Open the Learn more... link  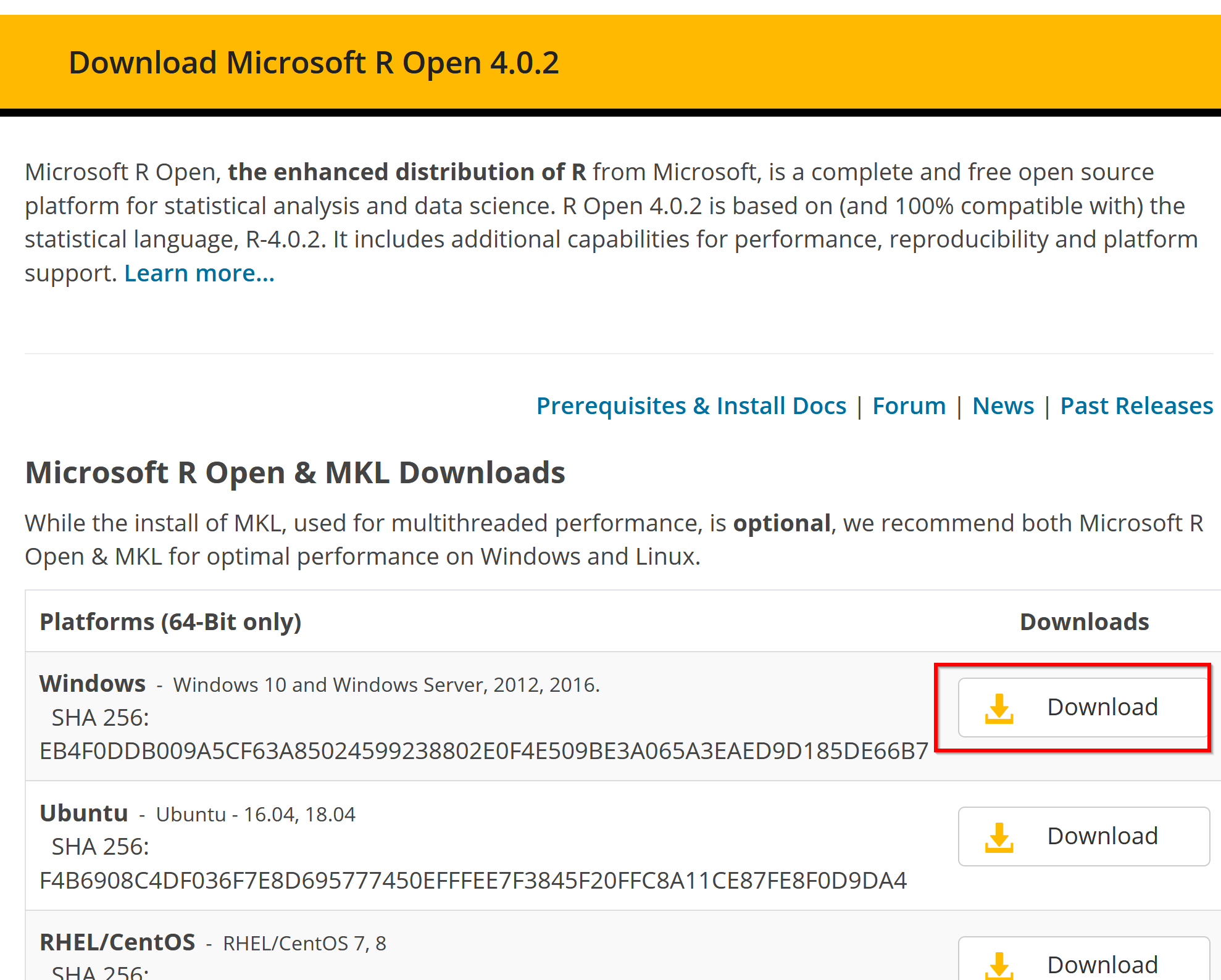tap(199, 273)
